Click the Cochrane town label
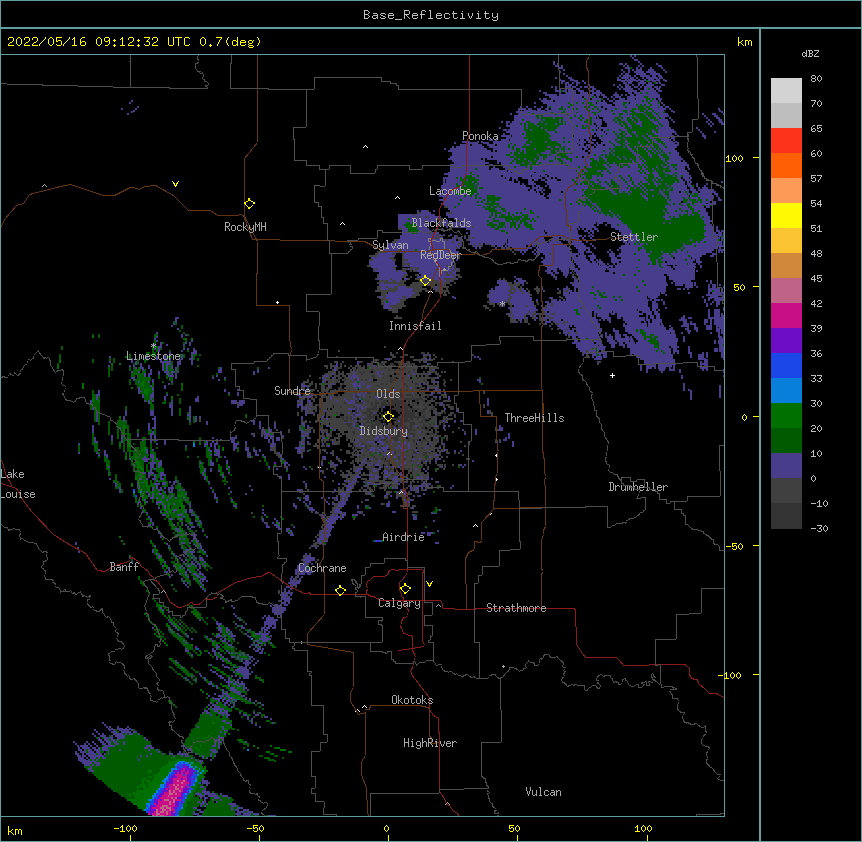Screen dimensions: 862x842 pyautogui.click(x=322, y=568)
